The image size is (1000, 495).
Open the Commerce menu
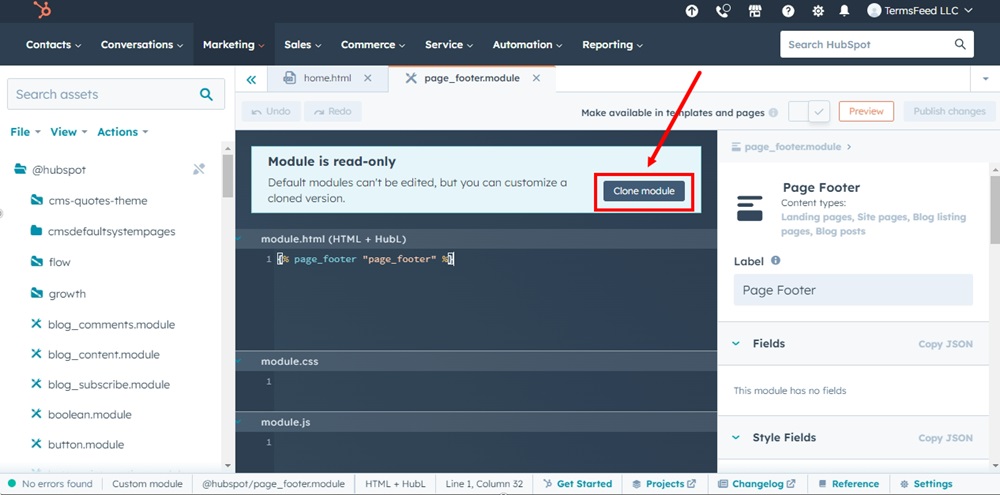(373, 45)
